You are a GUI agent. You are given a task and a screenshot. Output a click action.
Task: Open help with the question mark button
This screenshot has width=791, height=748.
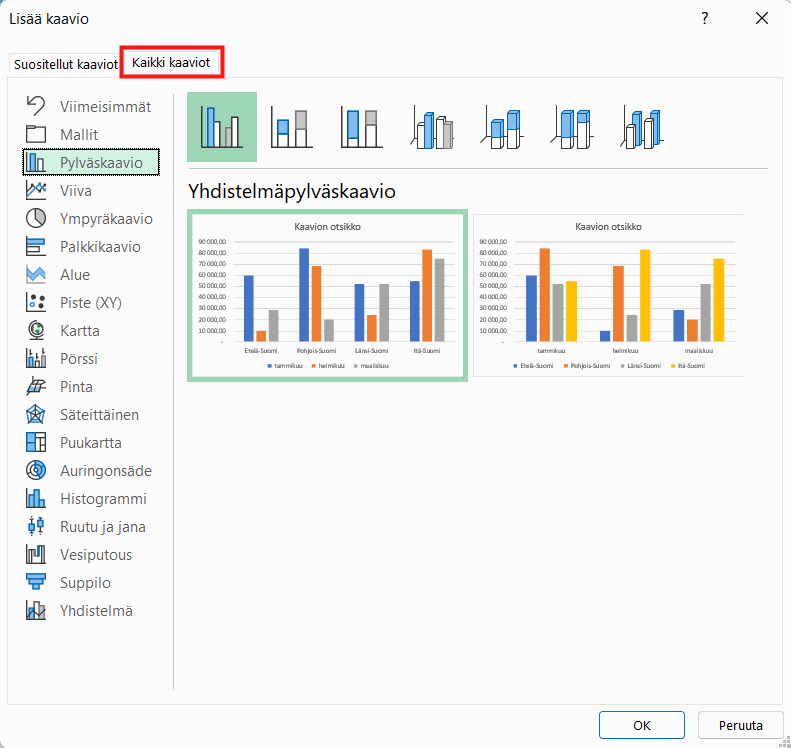coord(705,19)
